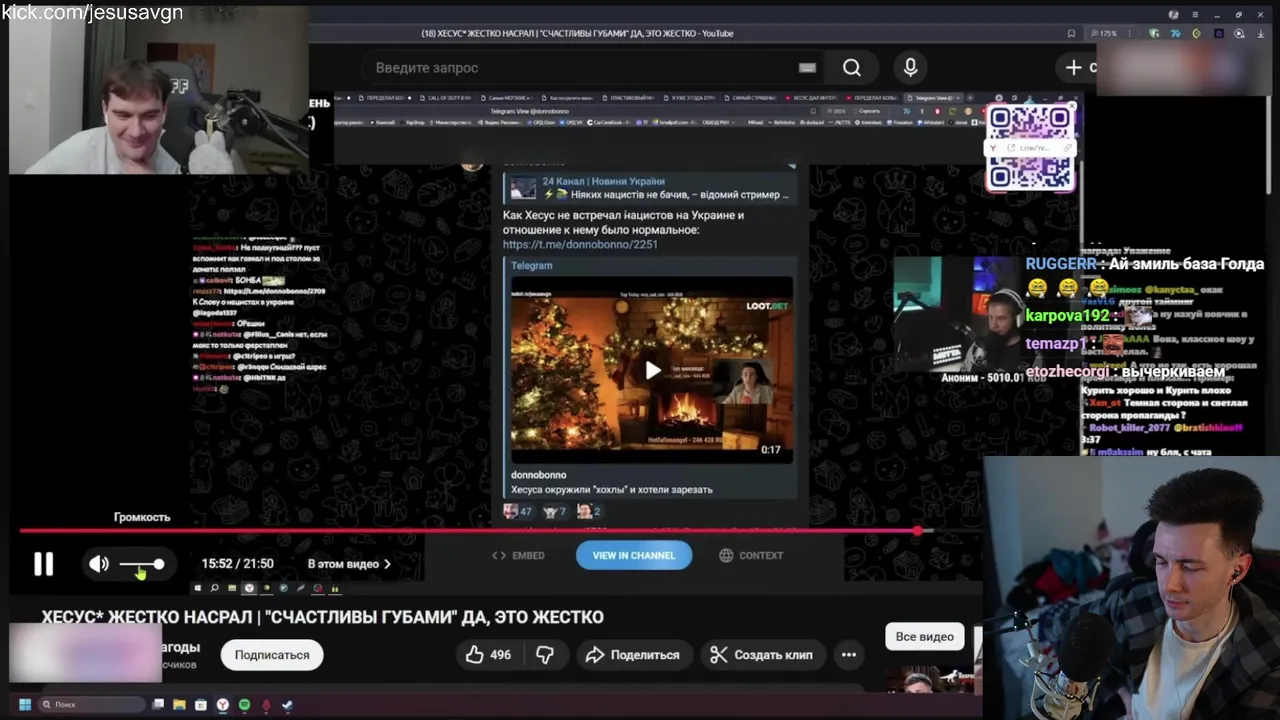Click the 'VIEW IN CHANNEL' button
Screen dimensions: 1280x720
click(634, 555)
